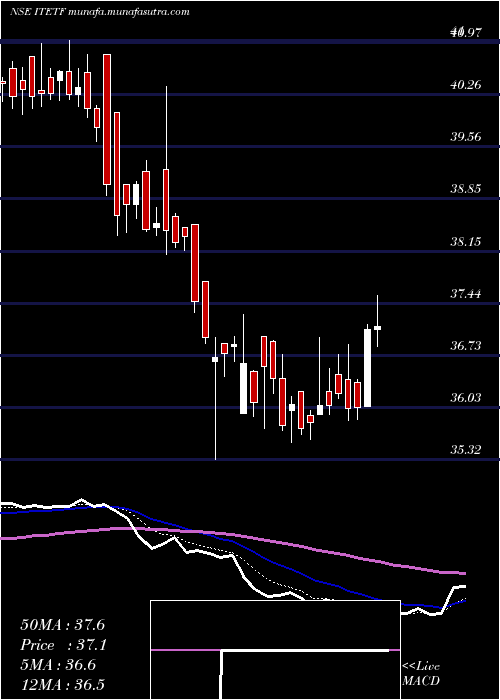Click the <<Live MACD label
This screenshot has width=500, height=700.
pos(421,674)
